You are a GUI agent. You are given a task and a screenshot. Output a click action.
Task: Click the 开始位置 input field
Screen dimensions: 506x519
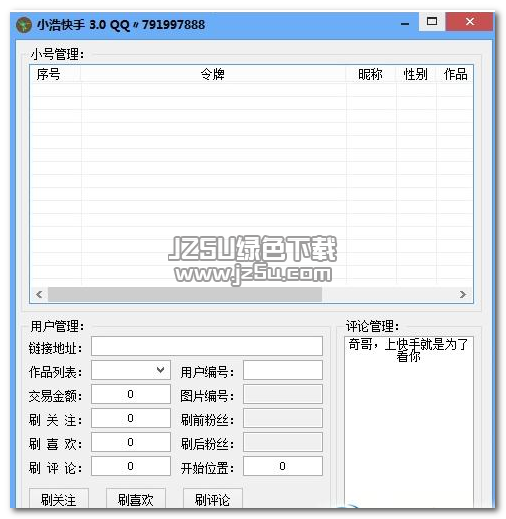[x=283, y=466]
